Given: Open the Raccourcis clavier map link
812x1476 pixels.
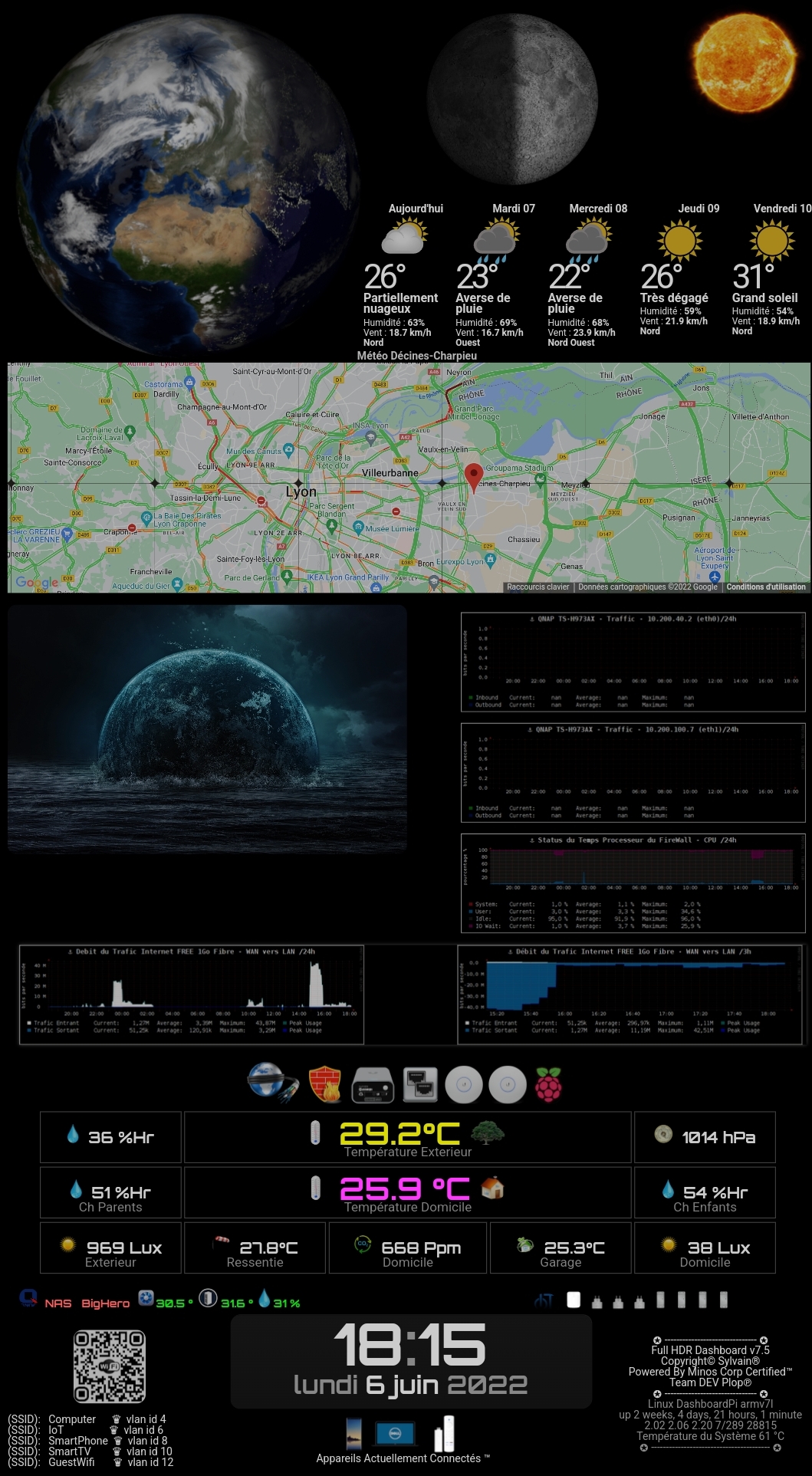Looking at the screenshot, I should 538,587.
